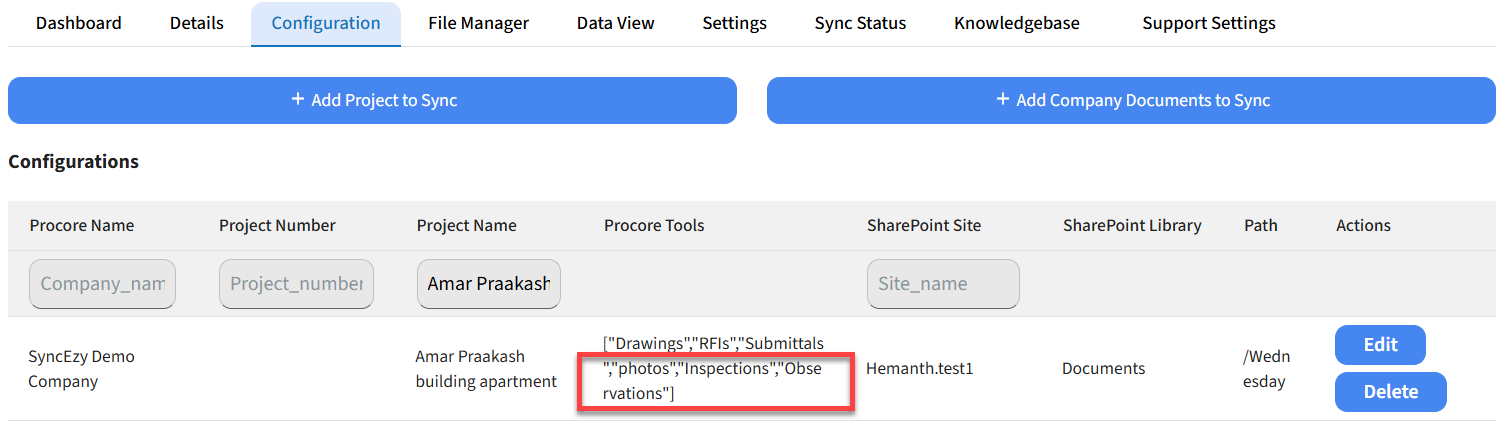Click the Site_name filter field
Viewport: 1507px width, 432px height.
942,284
